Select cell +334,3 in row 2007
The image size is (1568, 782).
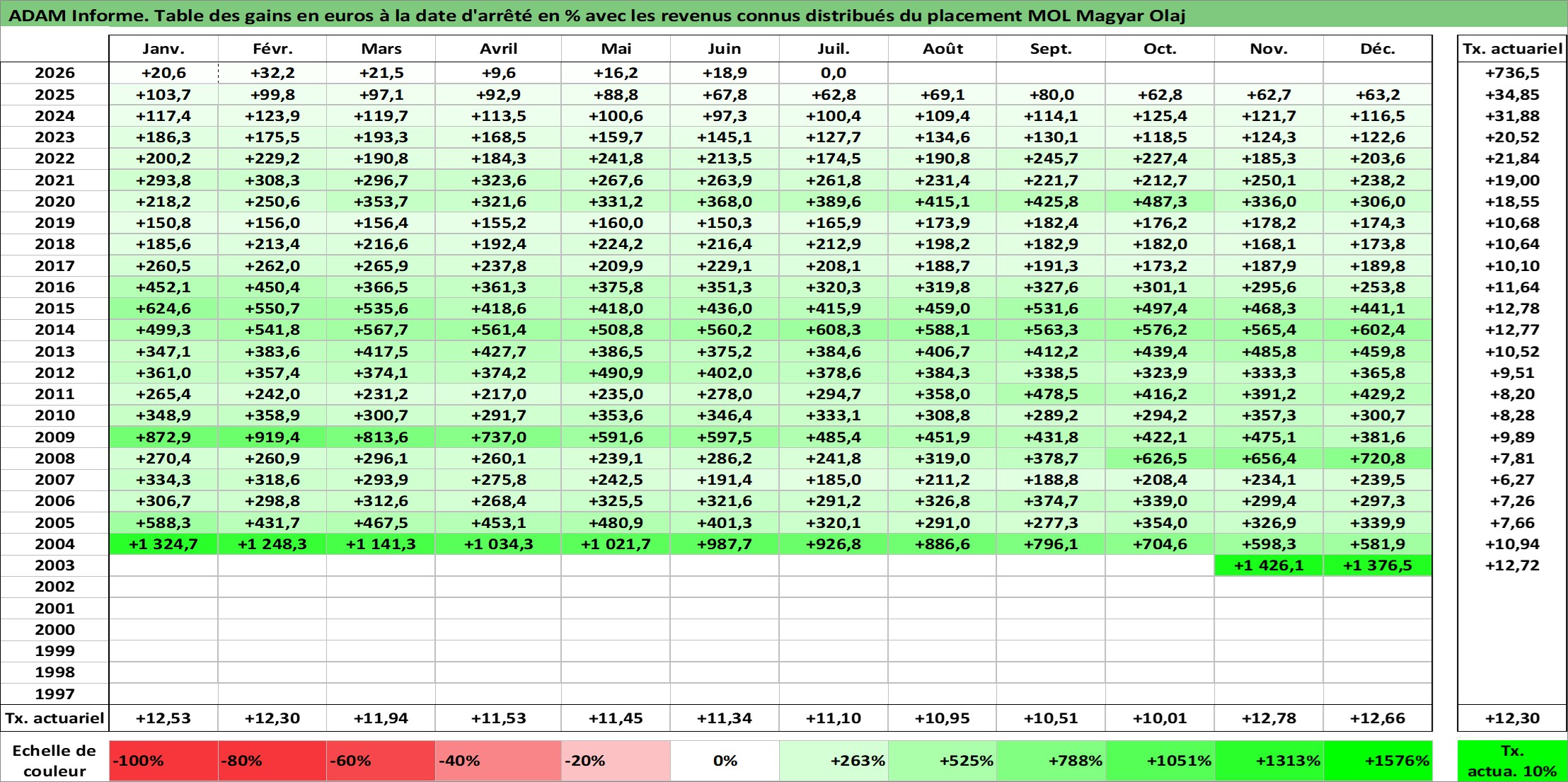coord(163,480)
